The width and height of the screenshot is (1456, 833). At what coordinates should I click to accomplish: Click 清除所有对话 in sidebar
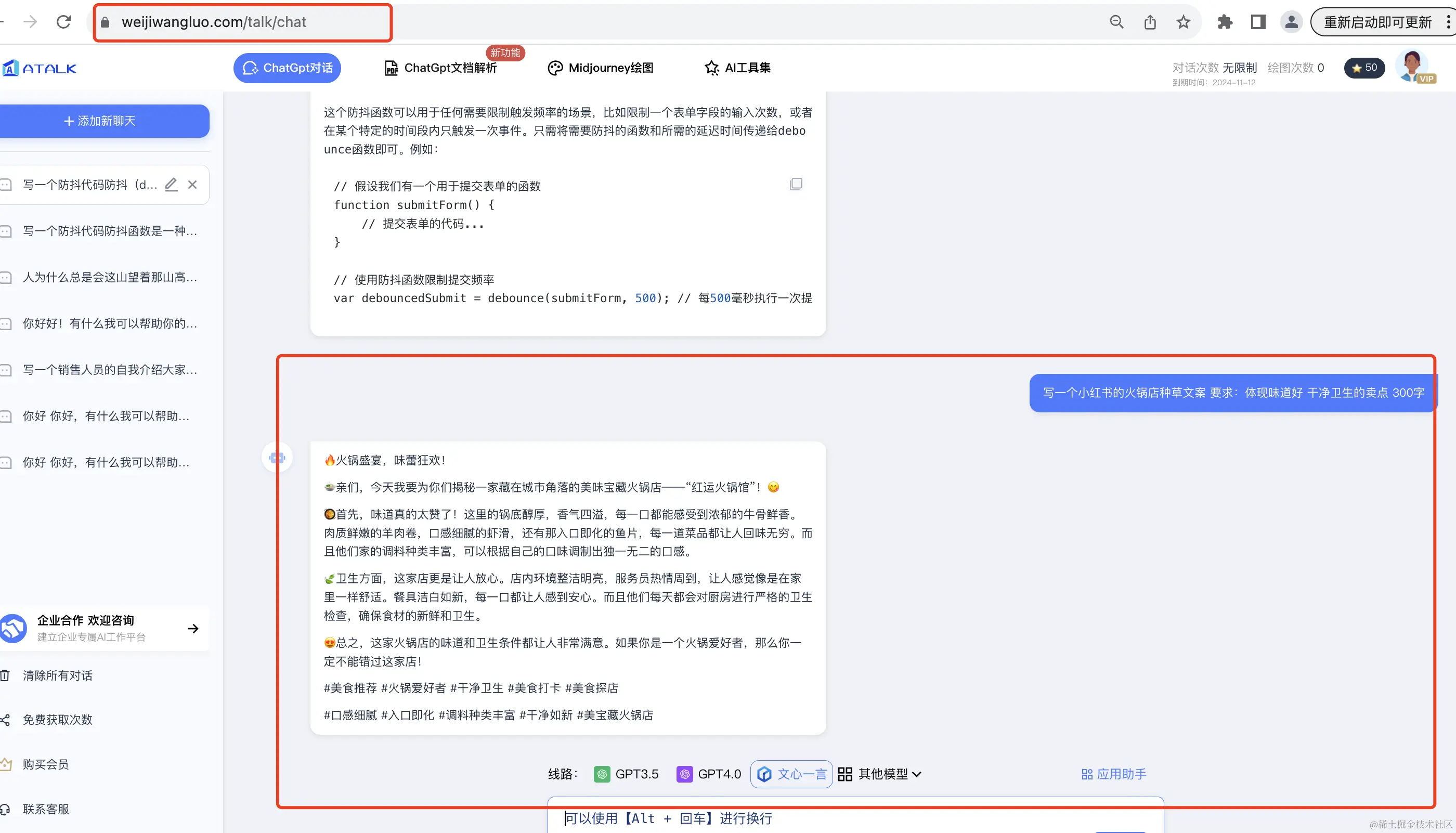(57, 675)
